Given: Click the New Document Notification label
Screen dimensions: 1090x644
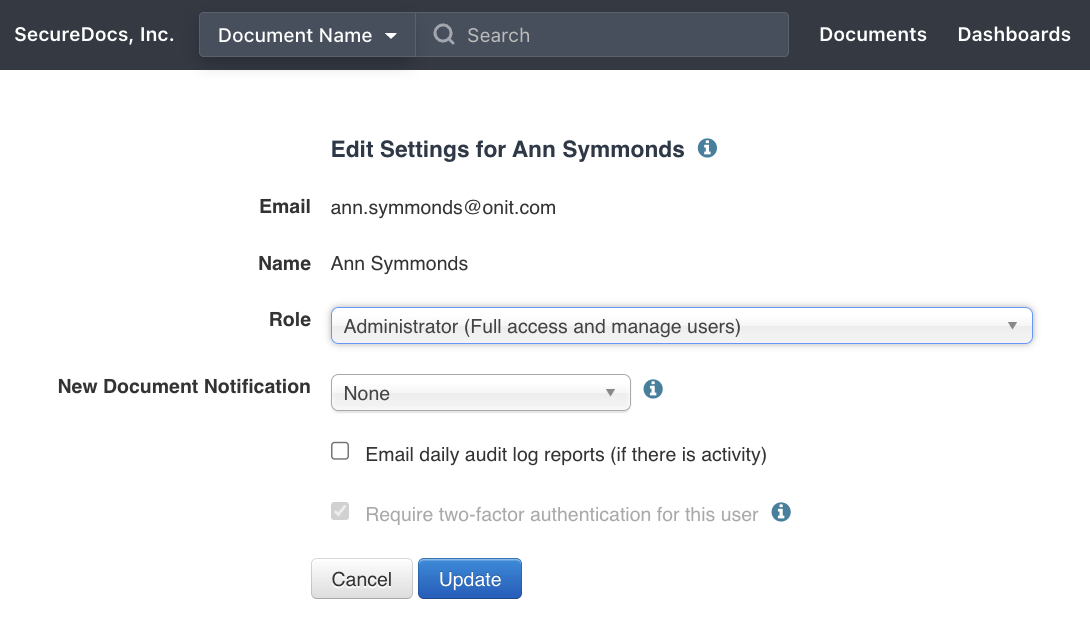Looking at the screenshot, I should [x=184, y=386].
